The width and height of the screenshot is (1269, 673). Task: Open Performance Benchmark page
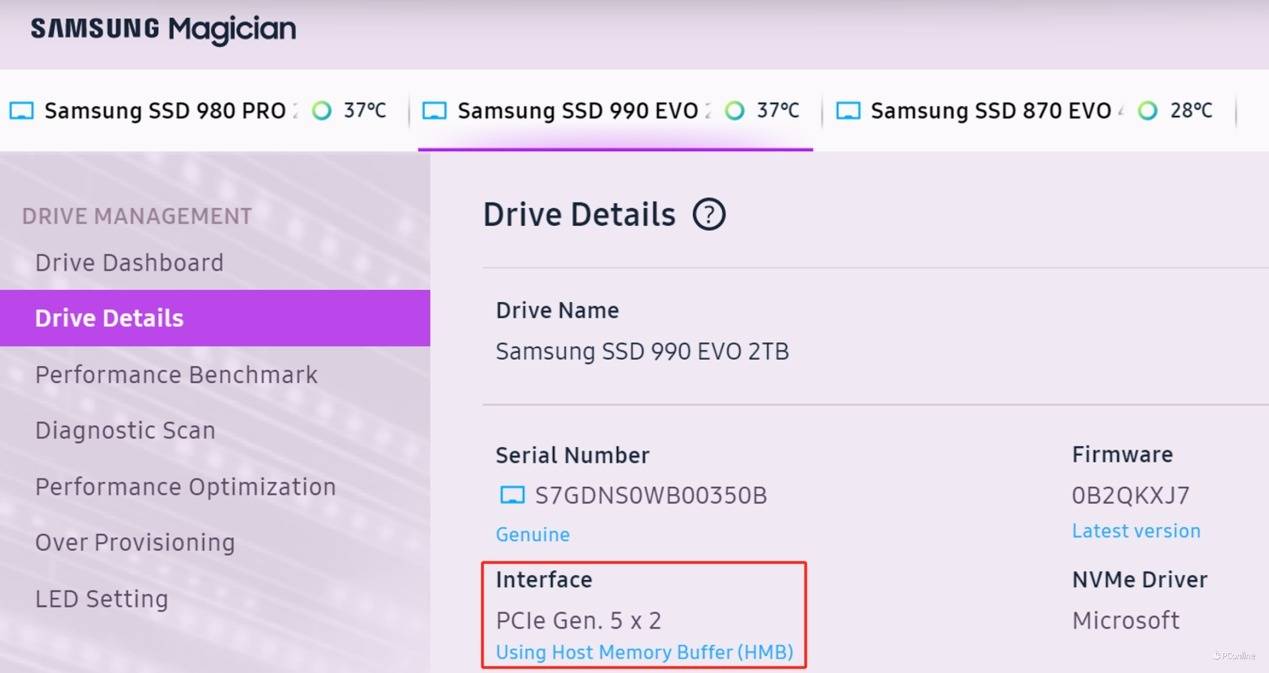[x=176, y=375]
